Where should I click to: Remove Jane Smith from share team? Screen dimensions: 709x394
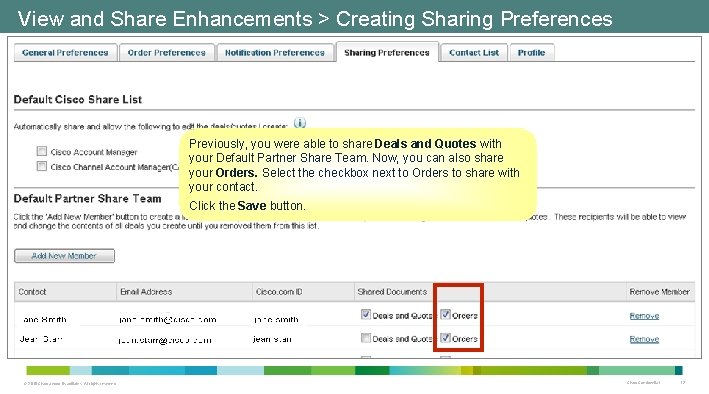[644, 316]
